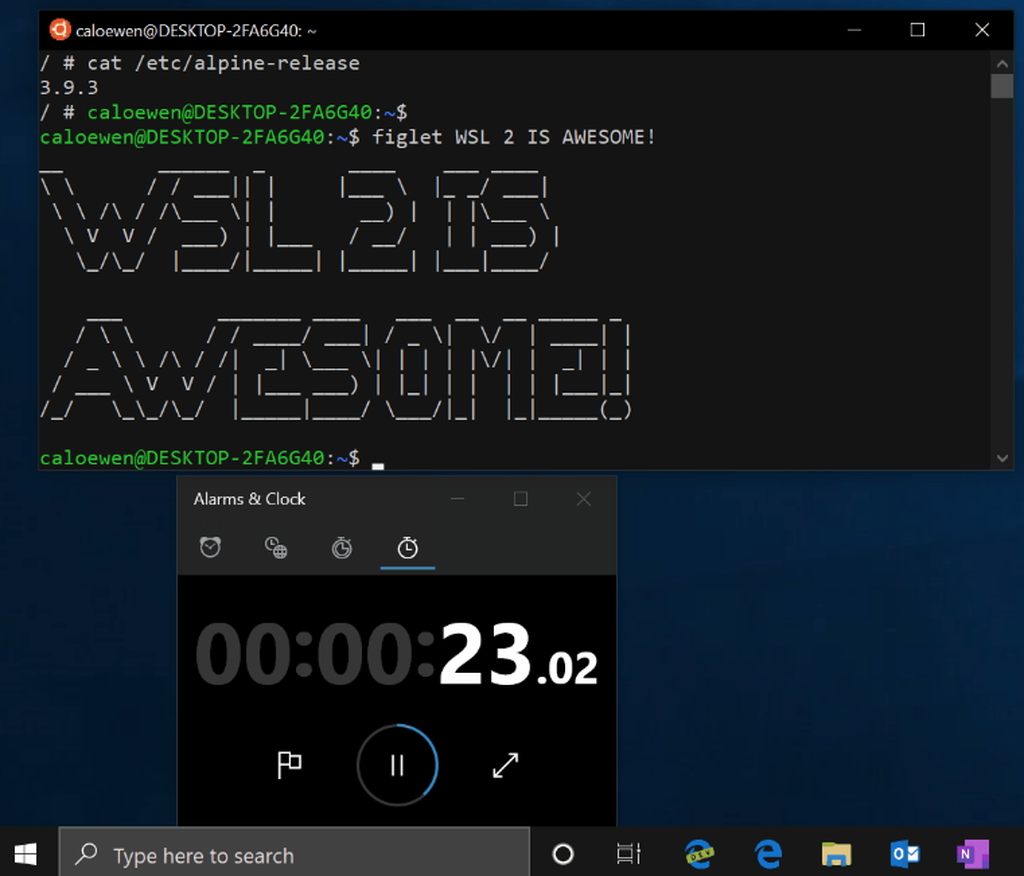The width and height of the screenshot is (1024, 876).
Task: Launch Microsoft Edge Dev from the taskbar
Action: pyautogui.click(x=700, y=854)
